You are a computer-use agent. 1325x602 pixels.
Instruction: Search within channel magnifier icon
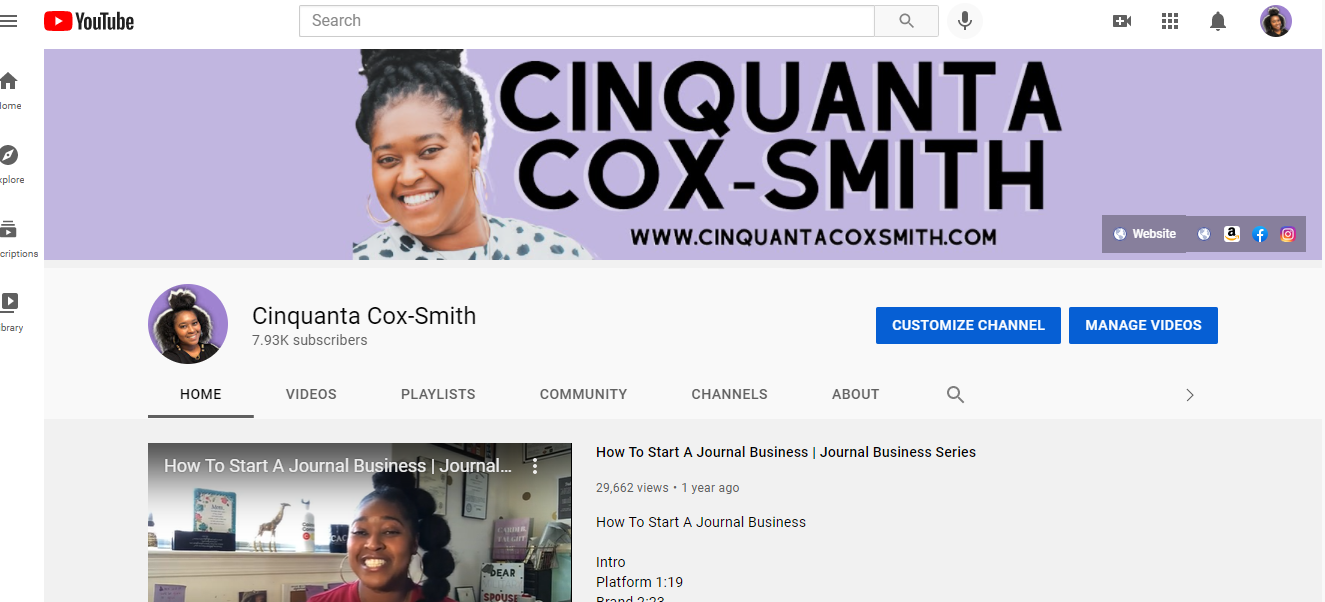(x=955, y=395)
